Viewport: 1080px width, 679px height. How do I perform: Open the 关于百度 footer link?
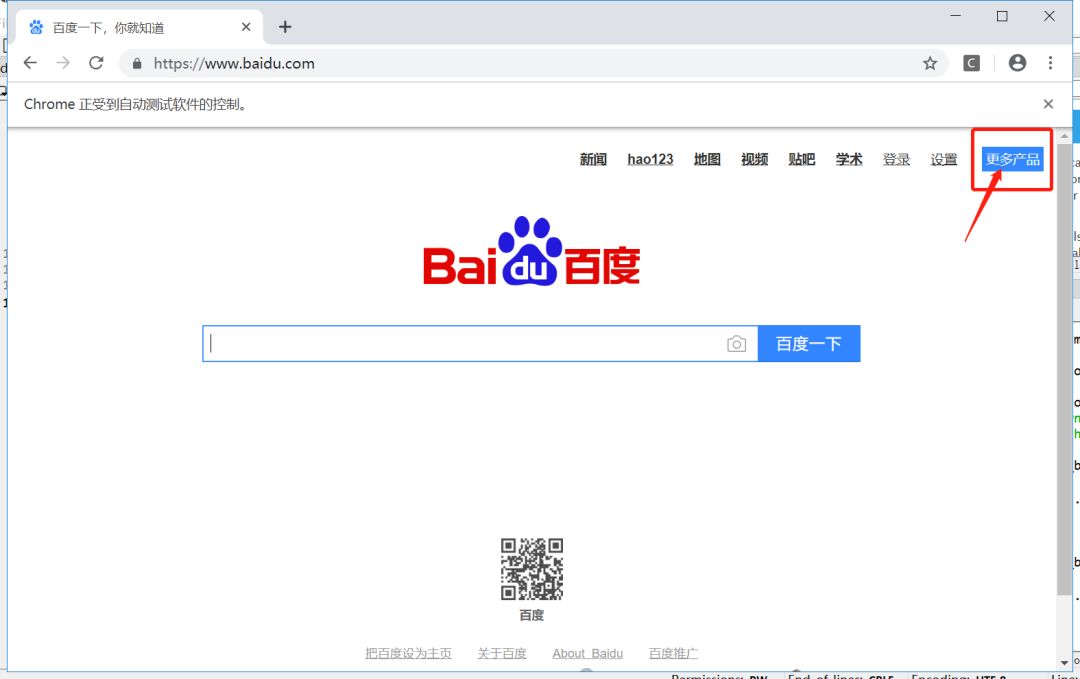click(502, 654)
